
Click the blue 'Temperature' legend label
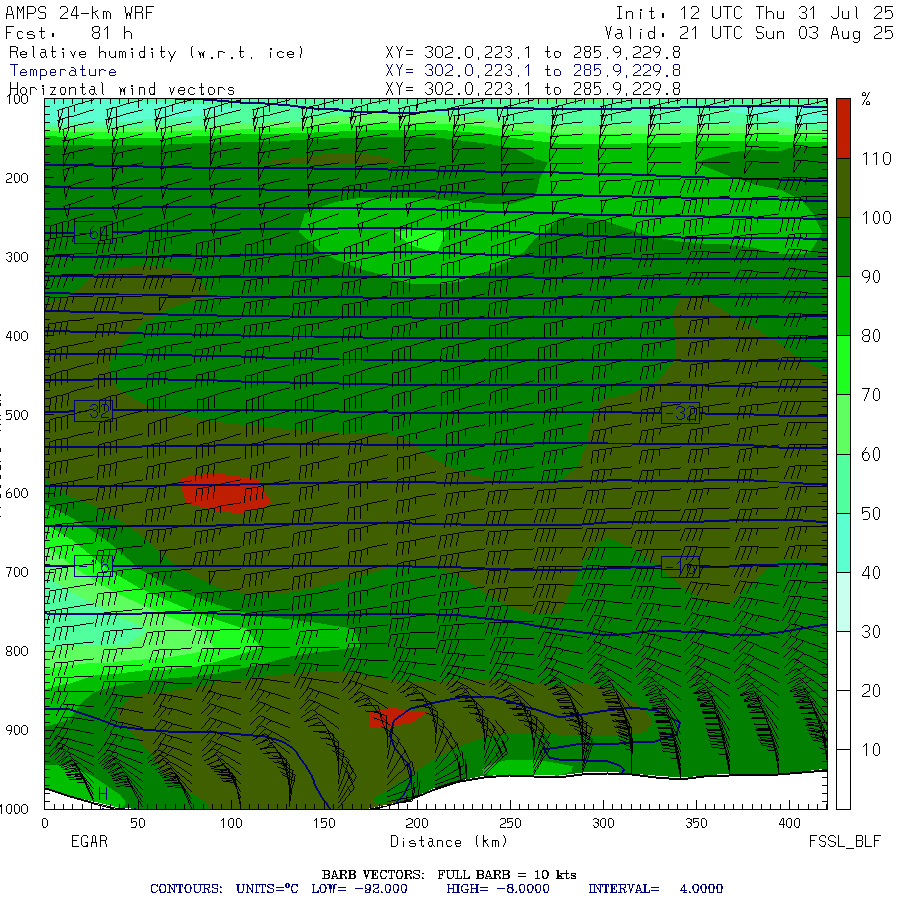coord(63,71)
